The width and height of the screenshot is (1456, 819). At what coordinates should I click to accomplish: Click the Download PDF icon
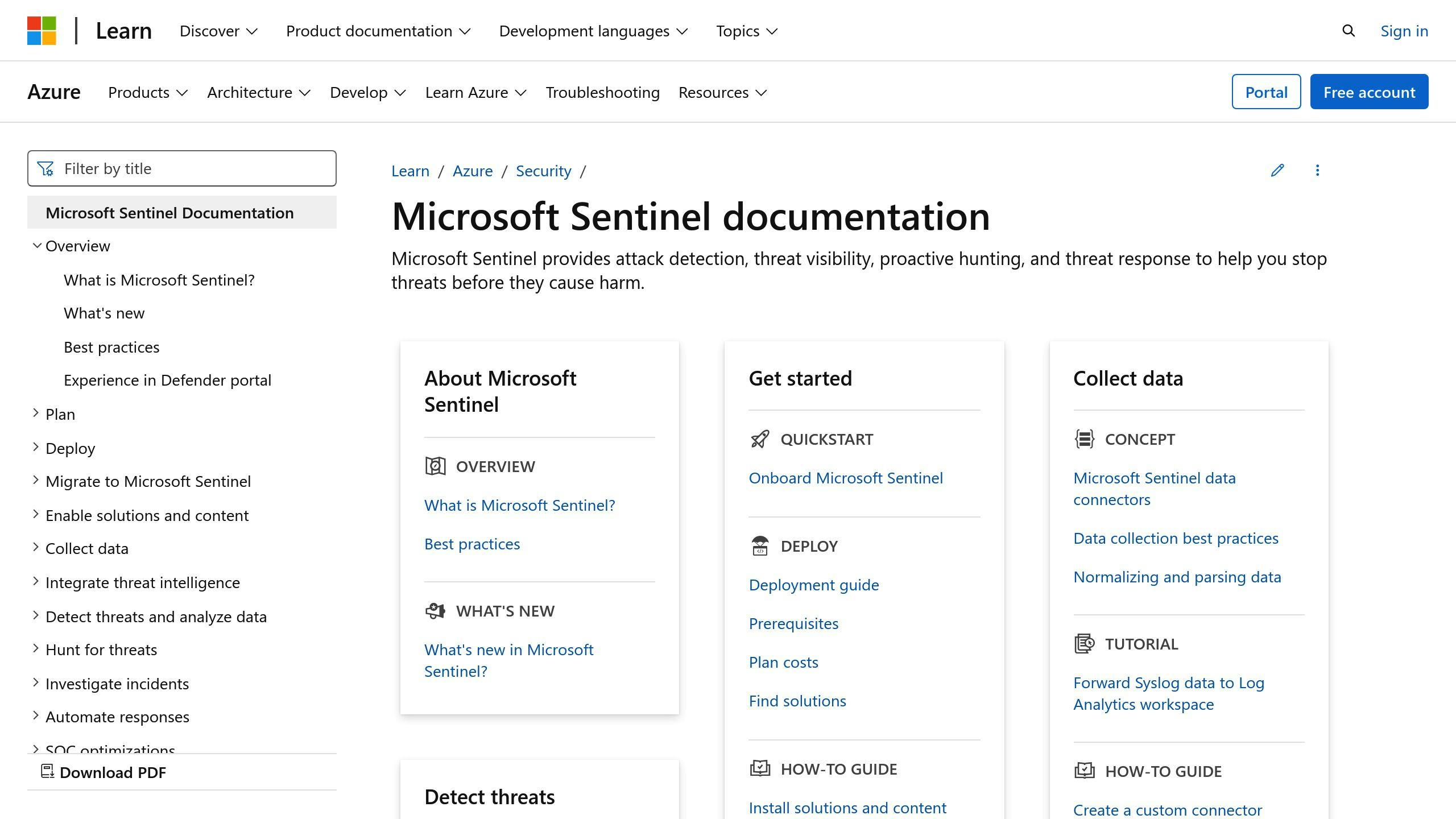coord(48,771)
